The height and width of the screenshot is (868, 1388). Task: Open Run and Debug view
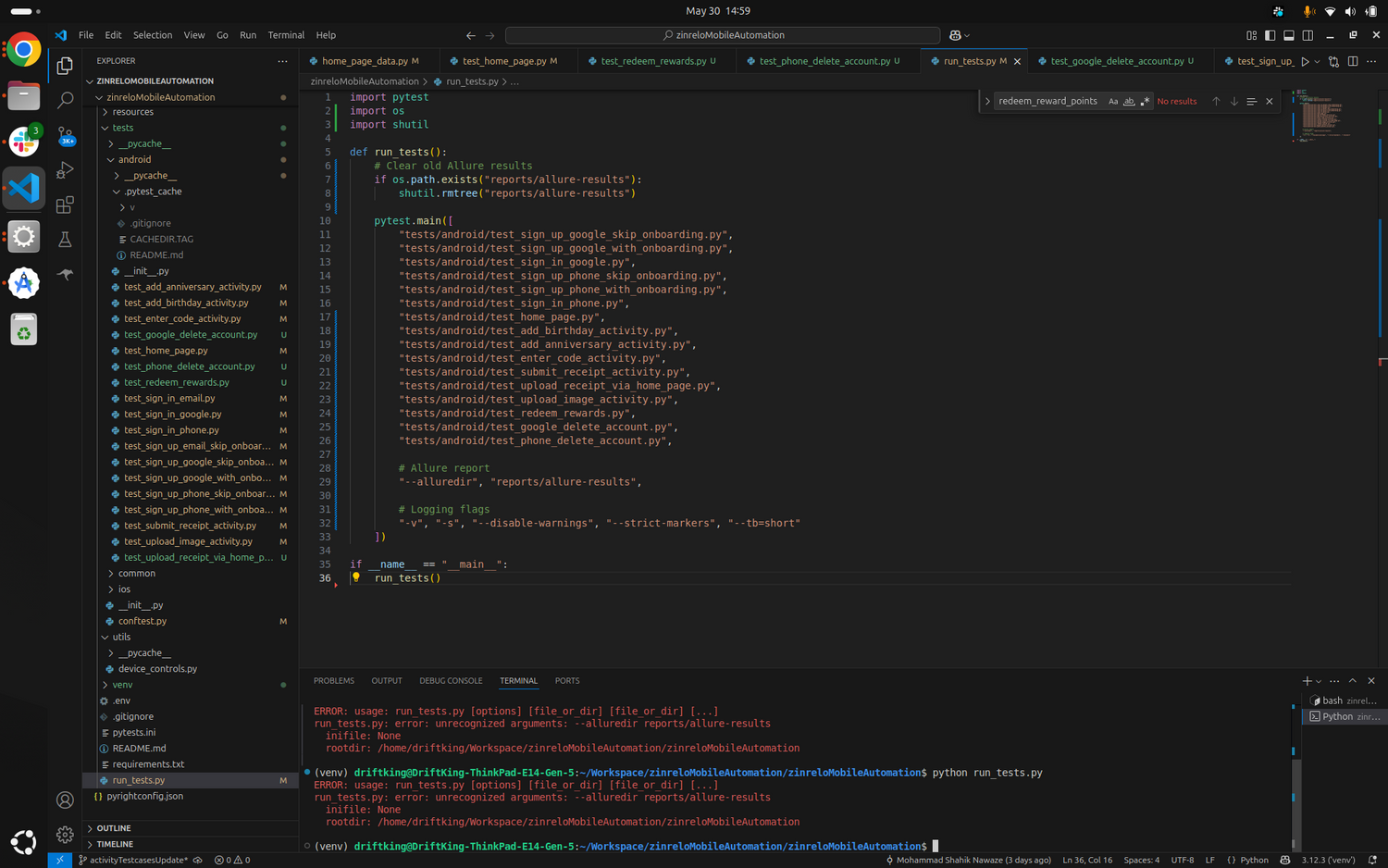tap(65, 170)
